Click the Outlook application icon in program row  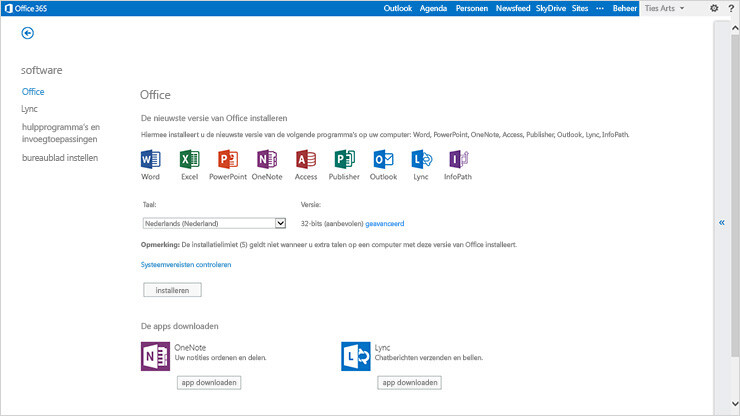383,159
